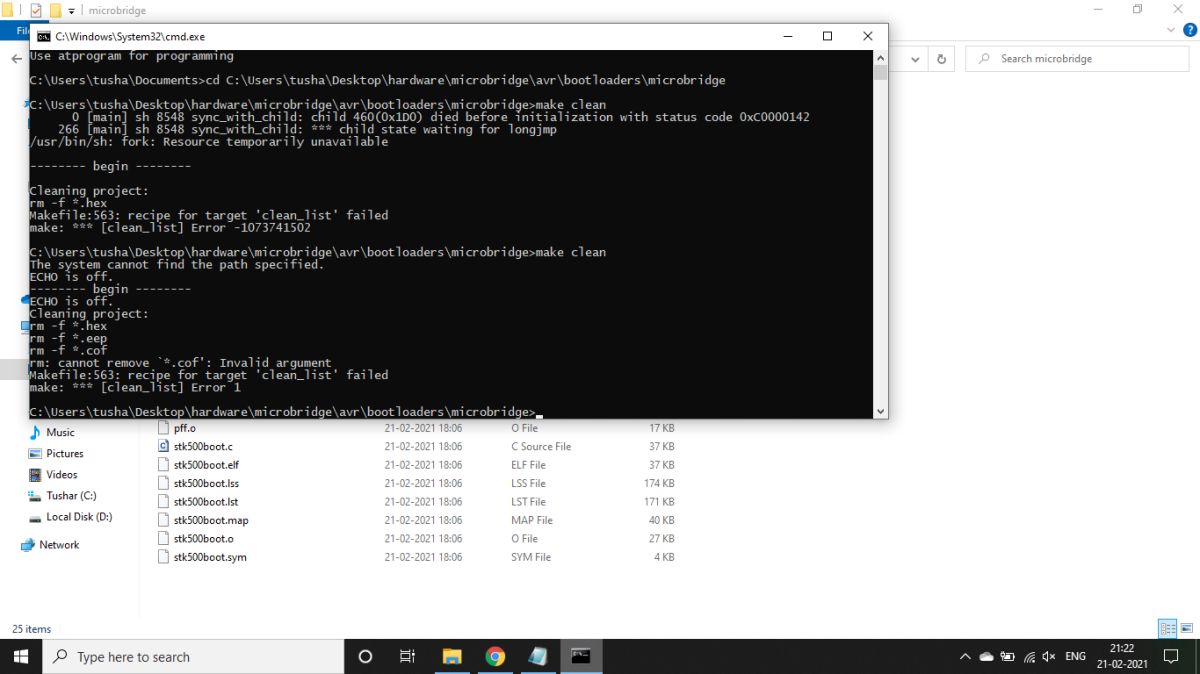The image size is (1200, 674).
Task: Select file stk500boot.sym
Action: (210, 557)
